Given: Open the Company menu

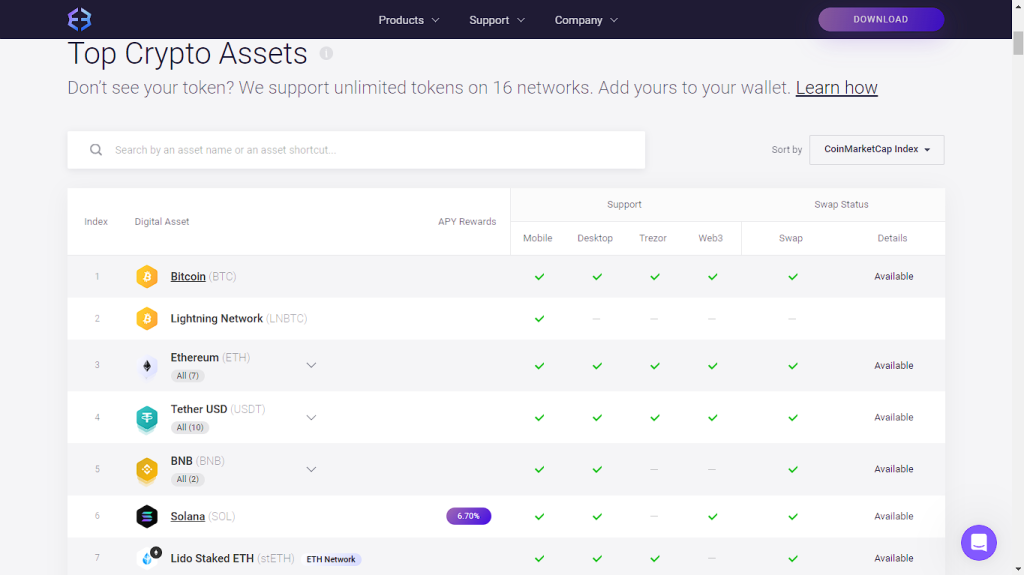Looking at the screenshot, I should click(586, 20).
